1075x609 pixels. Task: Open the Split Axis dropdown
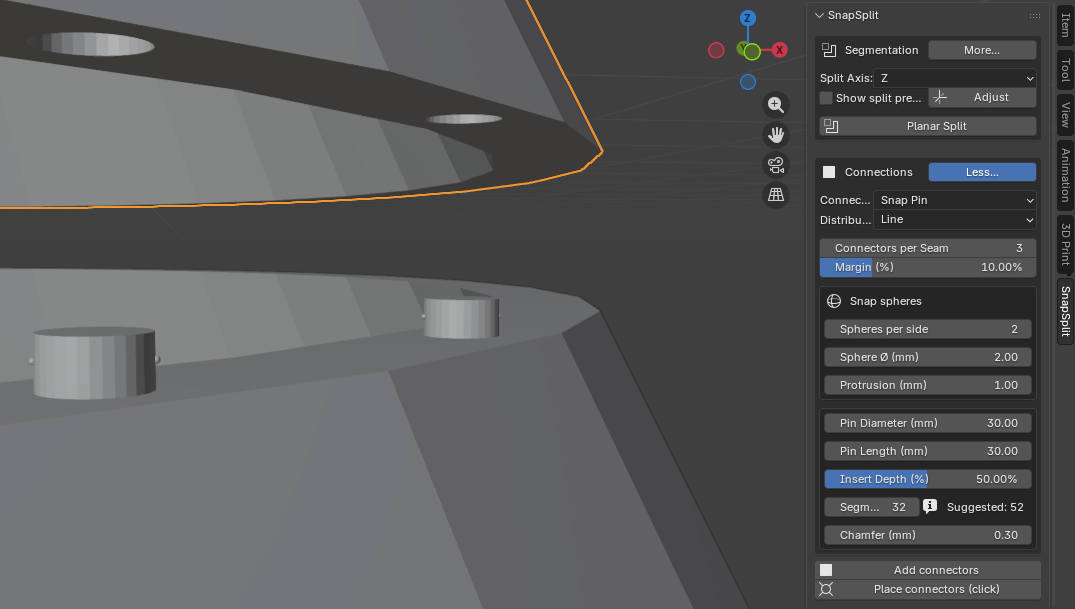coord(955,78)
